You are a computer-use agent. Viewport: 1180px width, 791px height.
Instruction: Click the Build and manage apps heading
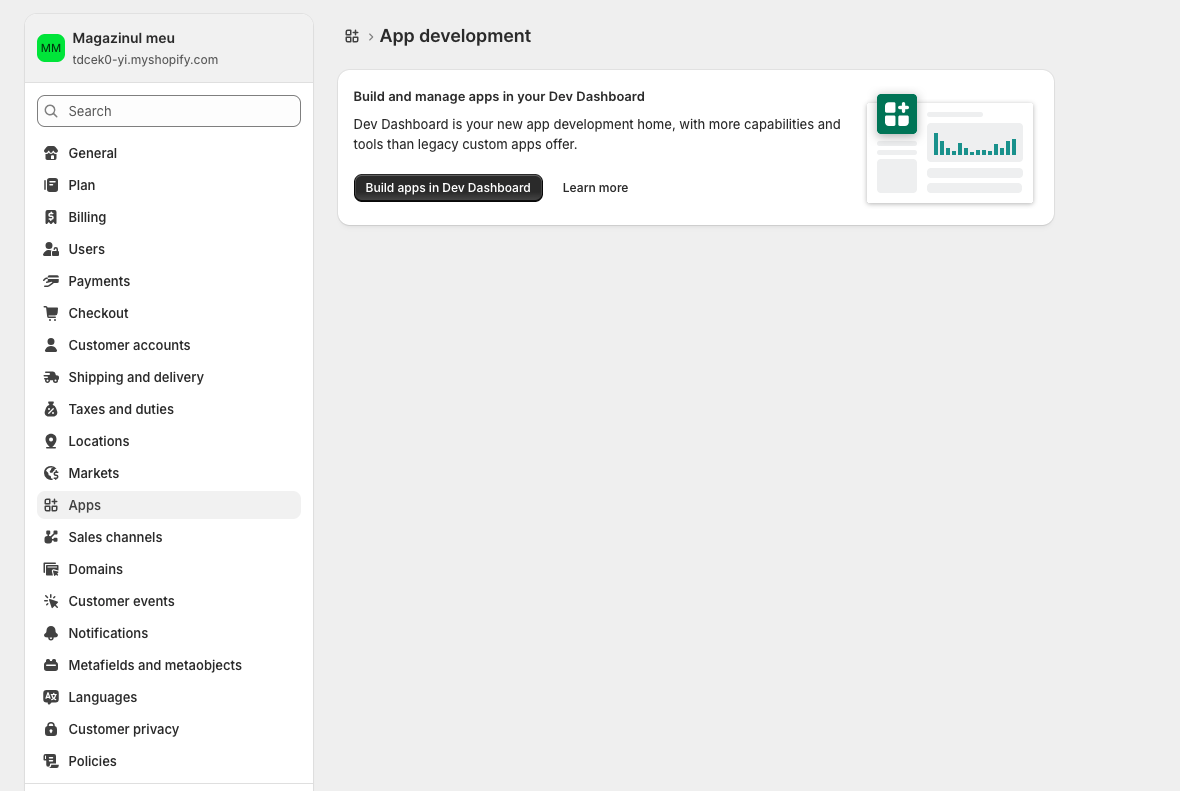pyautogui.click(x=499, y=96)
